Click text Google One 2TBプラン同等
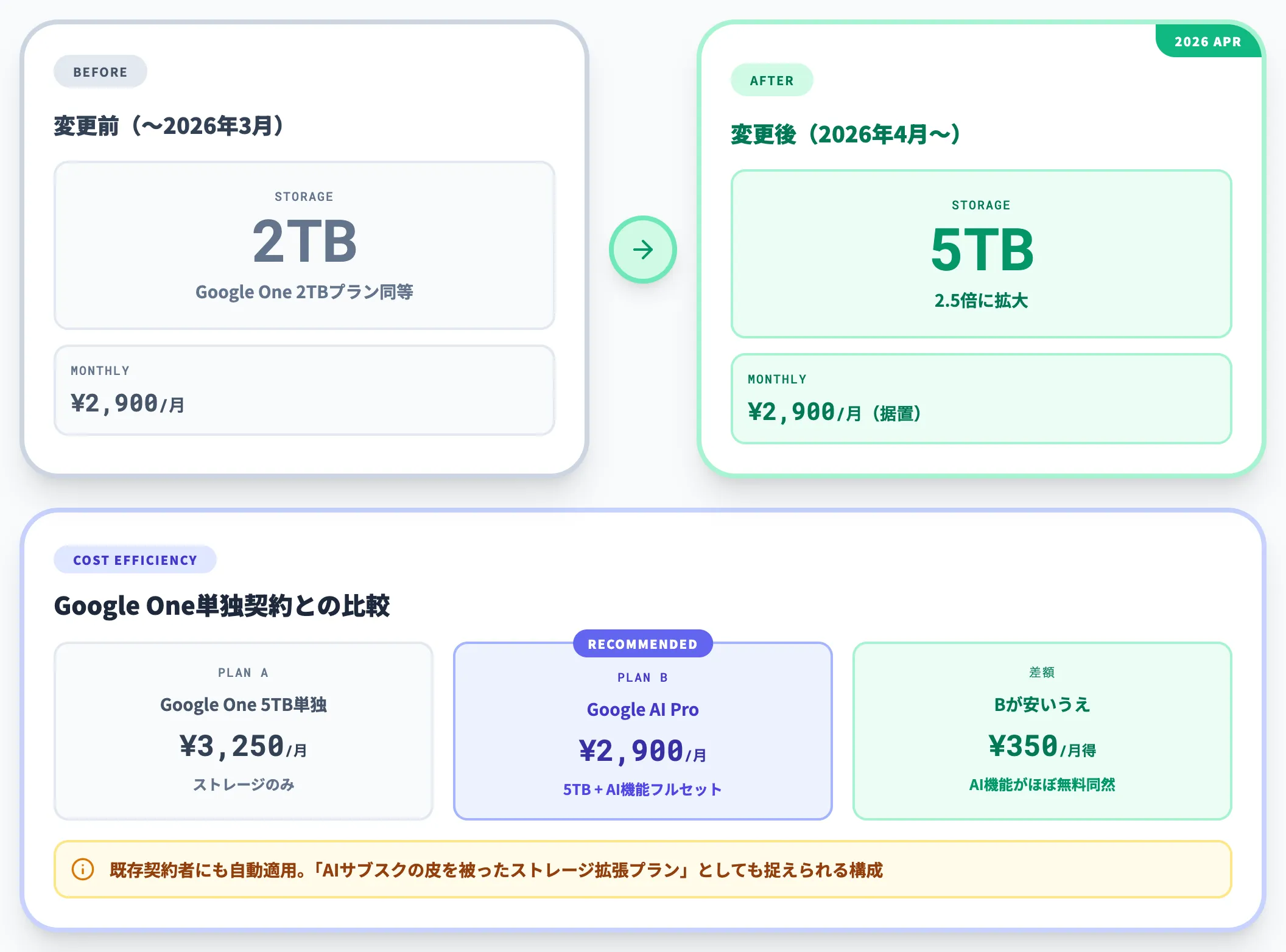This screenshot has width=1286, height=952. [x=304, y=292]
